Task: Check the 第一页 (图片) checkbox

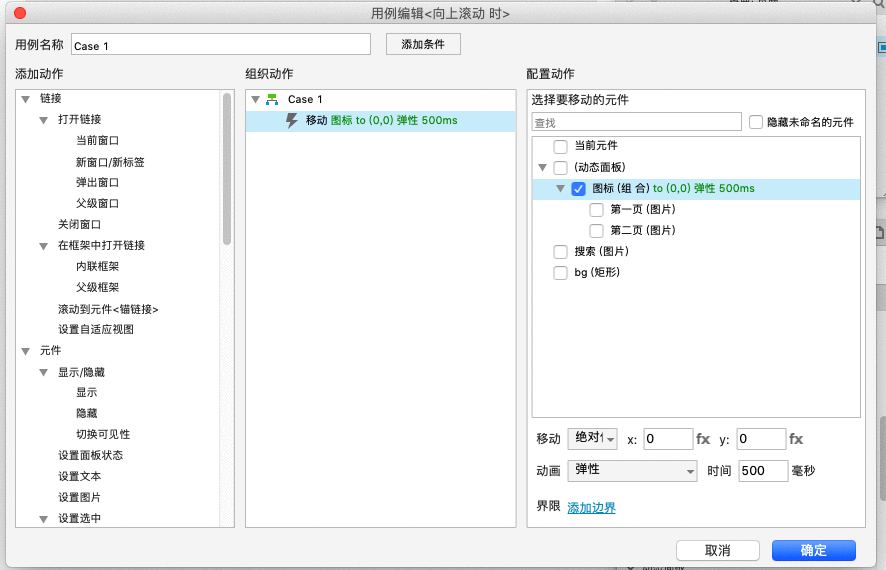Action: click(x=596, y=210)
